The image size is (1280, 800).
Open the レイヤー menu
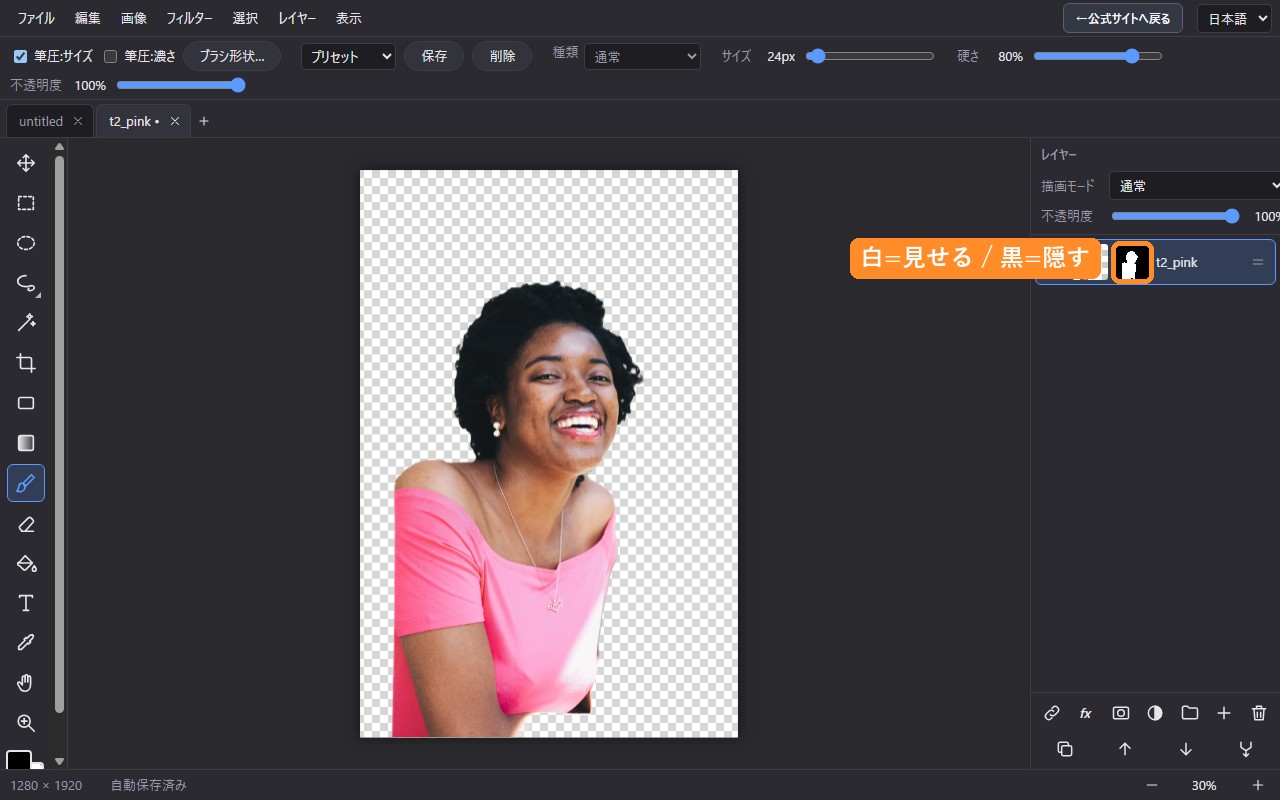point(297,18)
